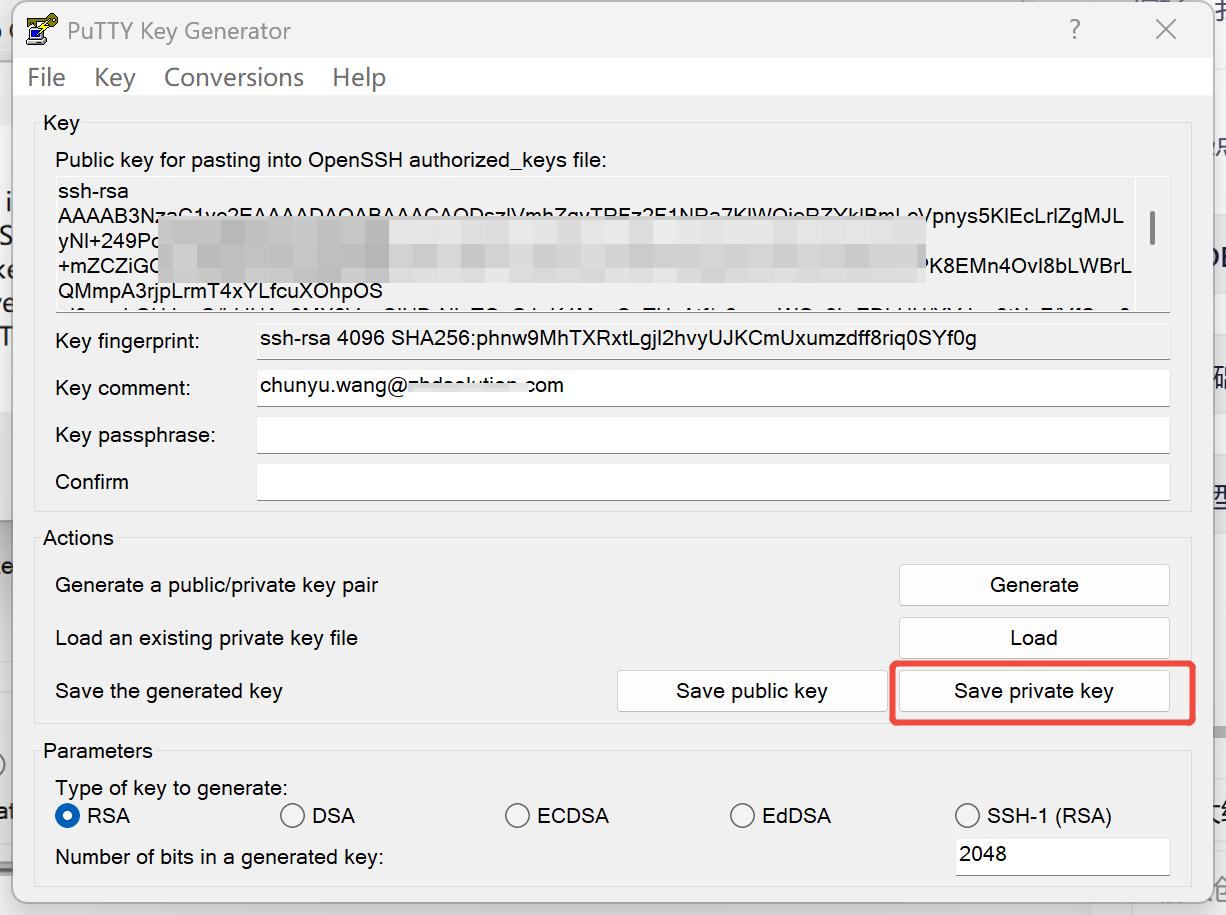Click the Key fingerprint field
The width and height of the screenshot is (1226, 915).
tap(713, 341)
